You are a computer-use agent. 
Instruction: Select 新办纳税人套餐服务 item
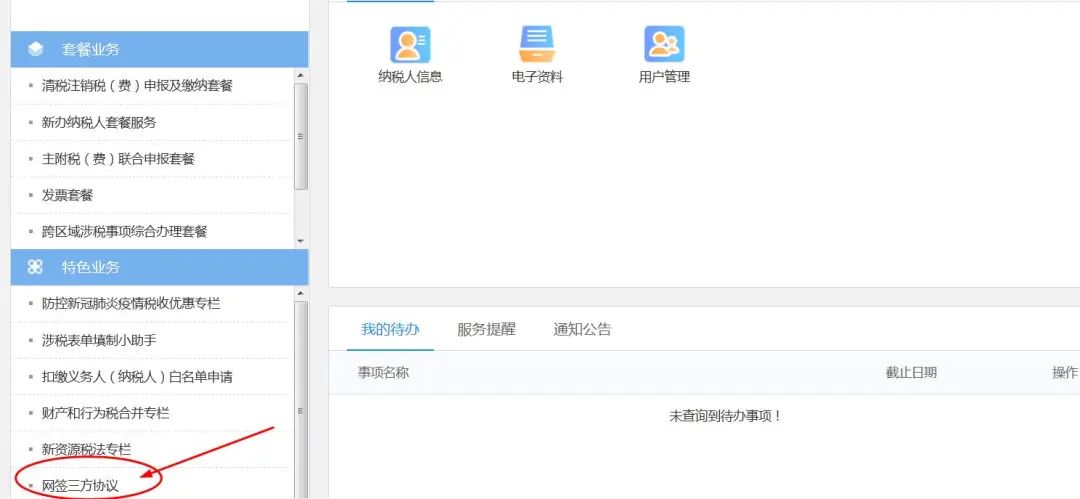pyautogui.click(x=99, y=123)
